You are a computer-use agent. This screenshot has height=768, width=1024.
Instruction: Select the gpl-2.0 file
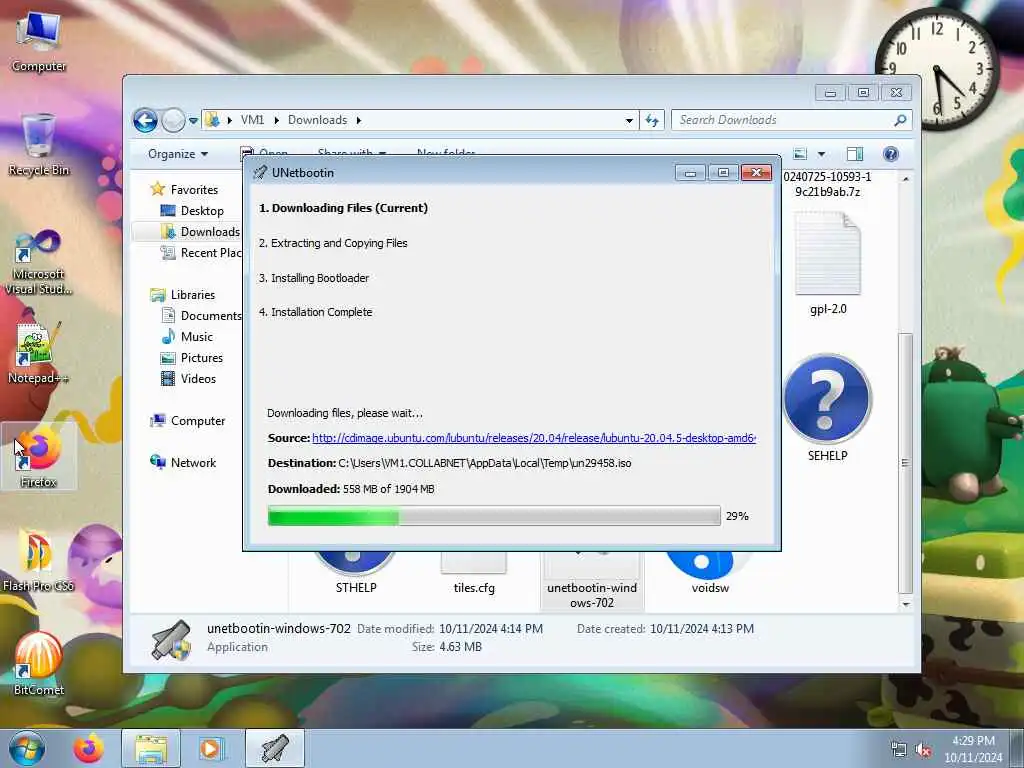[x=828, y=264]
